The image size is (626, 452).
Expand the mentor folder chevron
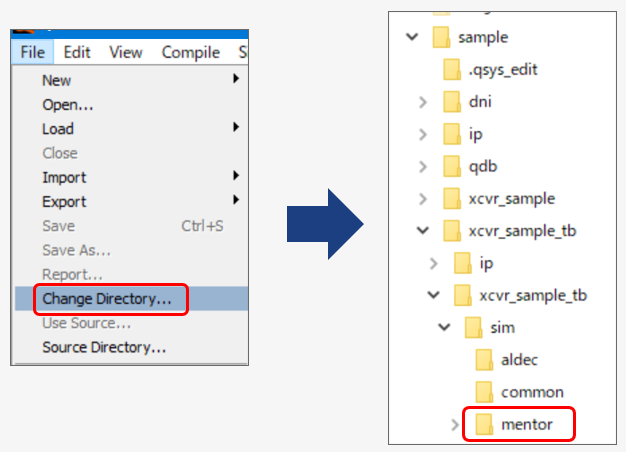455,425
